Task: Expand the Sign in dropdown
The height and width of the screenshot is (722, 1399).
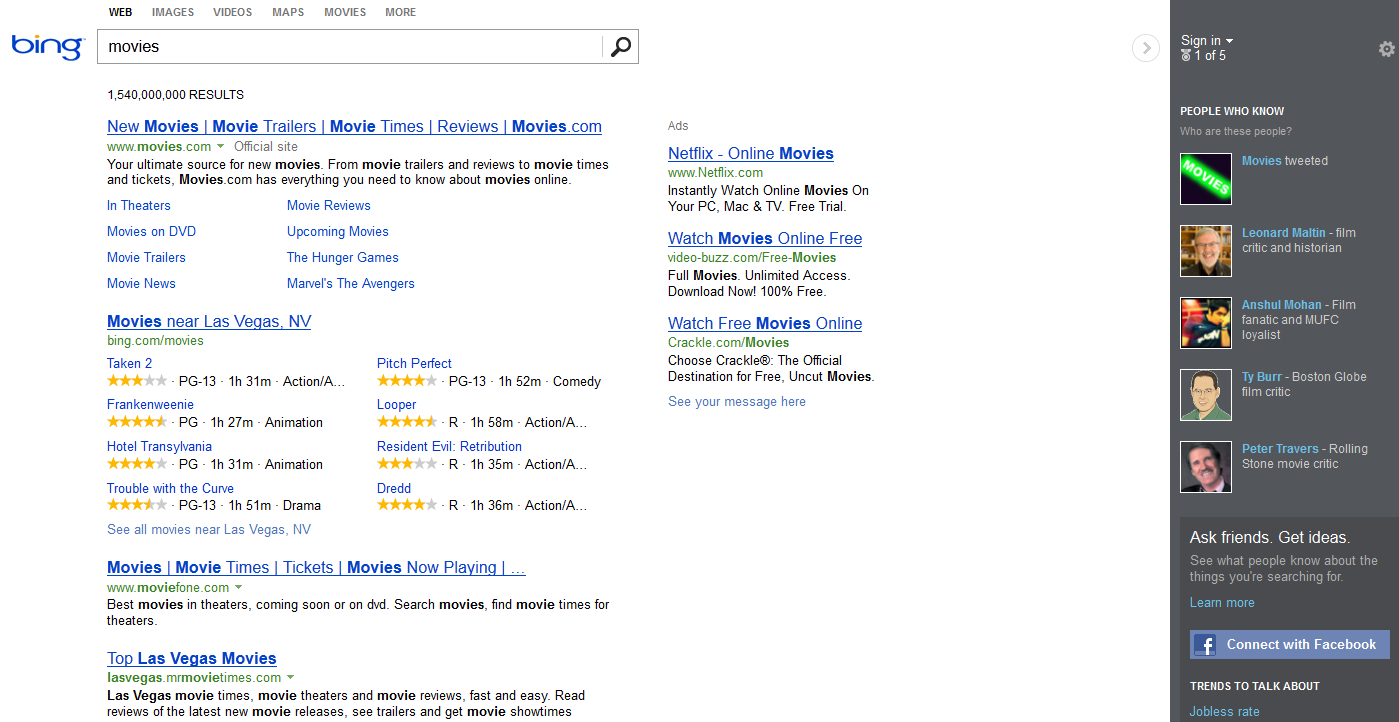Action: click(x=1207, y=41)
